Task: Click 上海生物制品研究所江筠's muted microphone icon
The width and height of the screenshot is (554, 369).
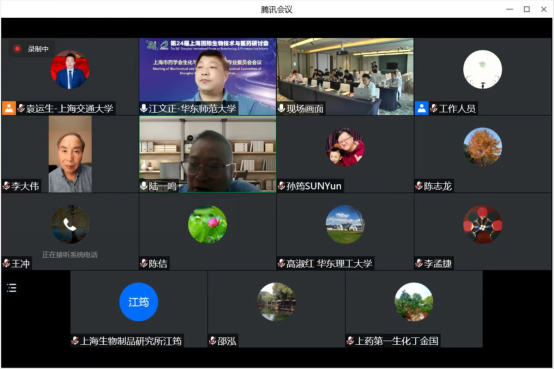Action: coord(75,341)
